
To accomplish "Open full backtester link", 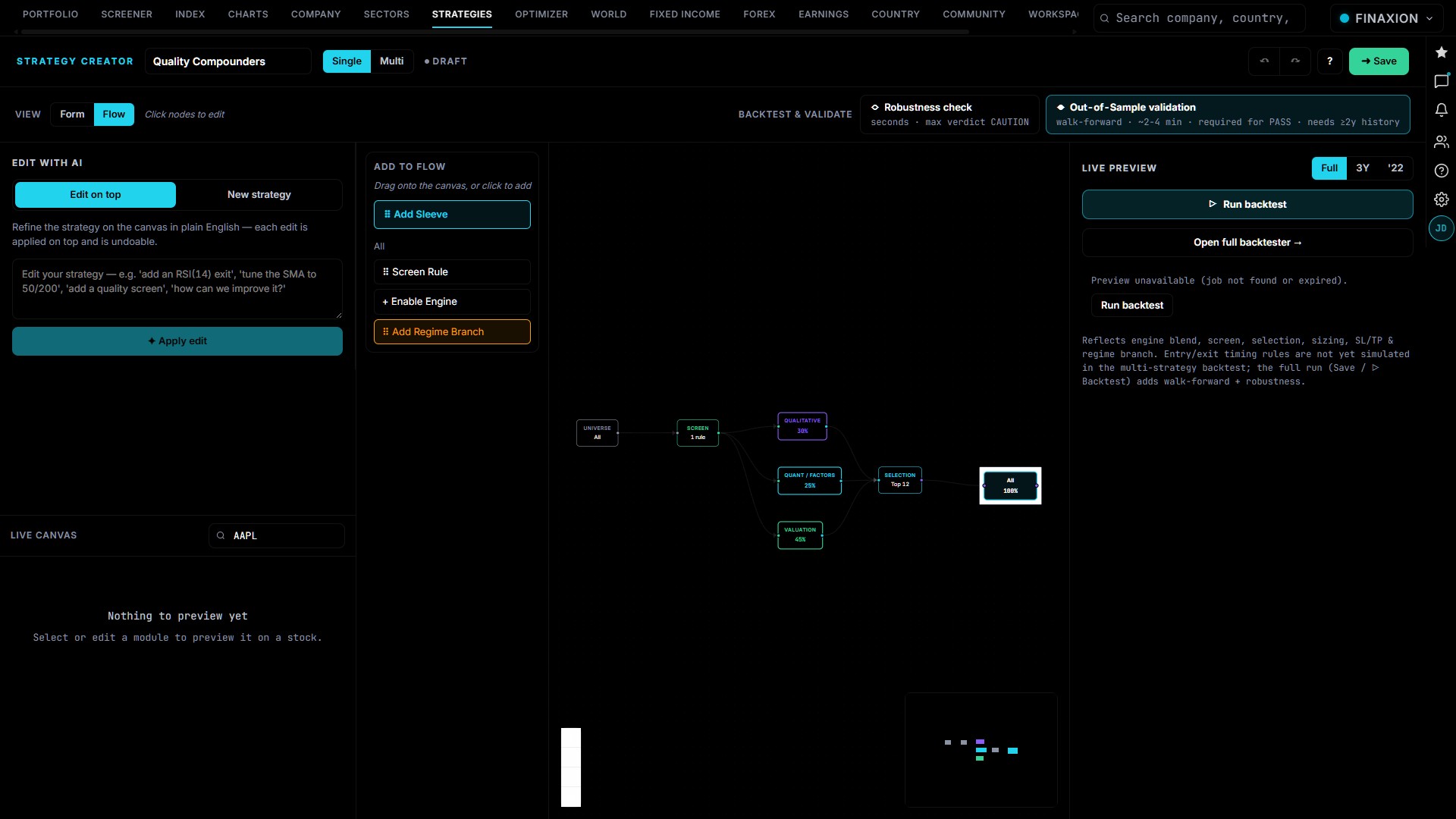I will (x=1247, y=243).
